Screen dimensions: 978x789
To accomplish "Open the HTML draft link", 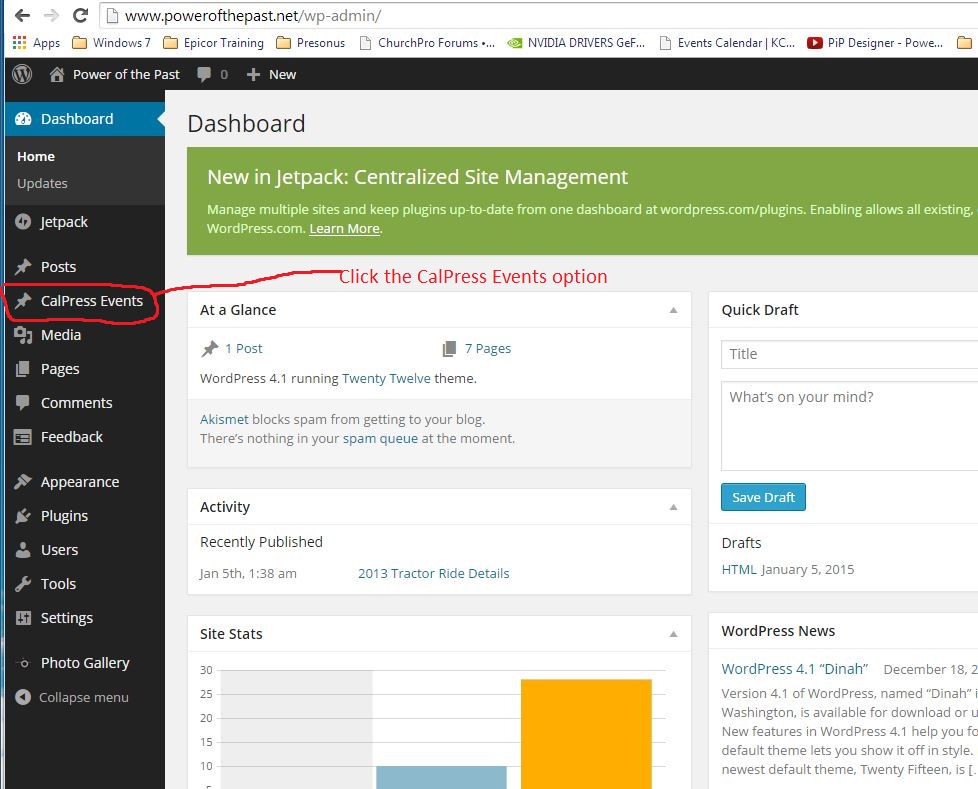I will 739,569.
